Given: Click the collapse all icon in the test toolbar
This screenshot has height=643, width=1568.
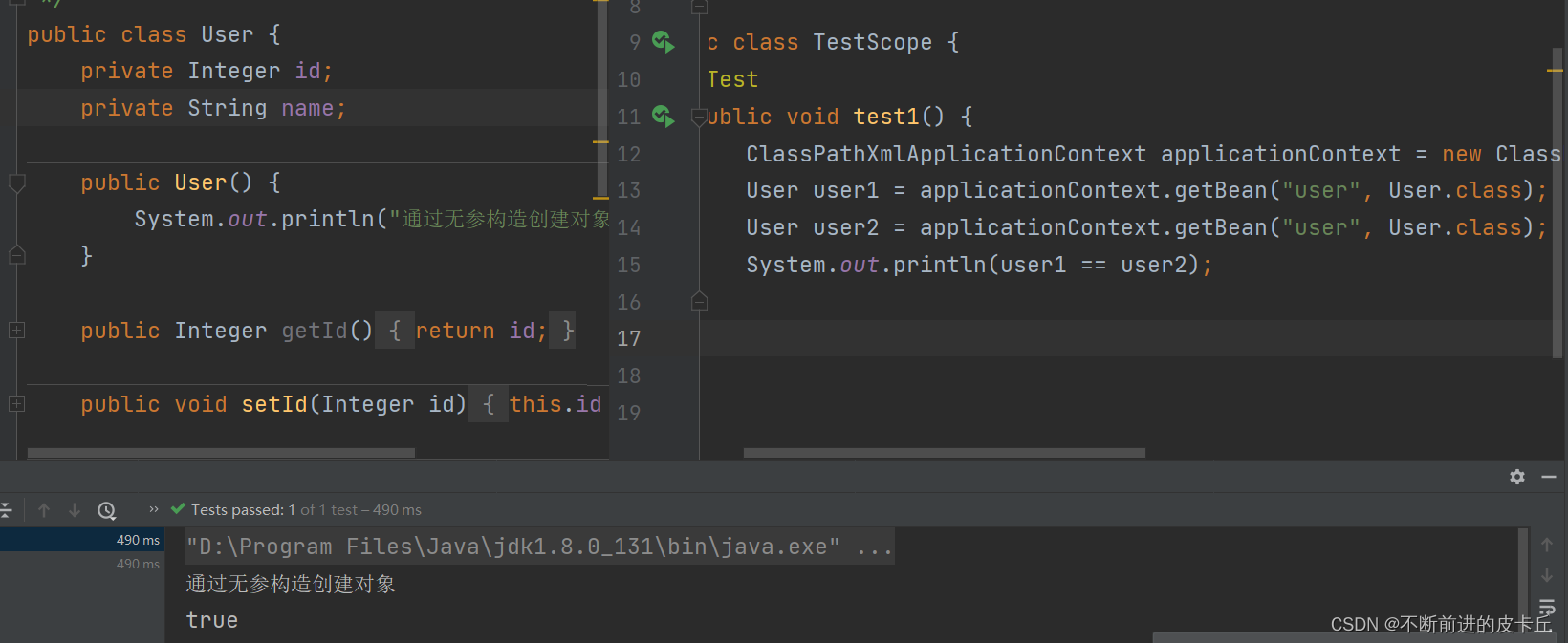Looking at the screenshot, I should click(x=5, y=510).
